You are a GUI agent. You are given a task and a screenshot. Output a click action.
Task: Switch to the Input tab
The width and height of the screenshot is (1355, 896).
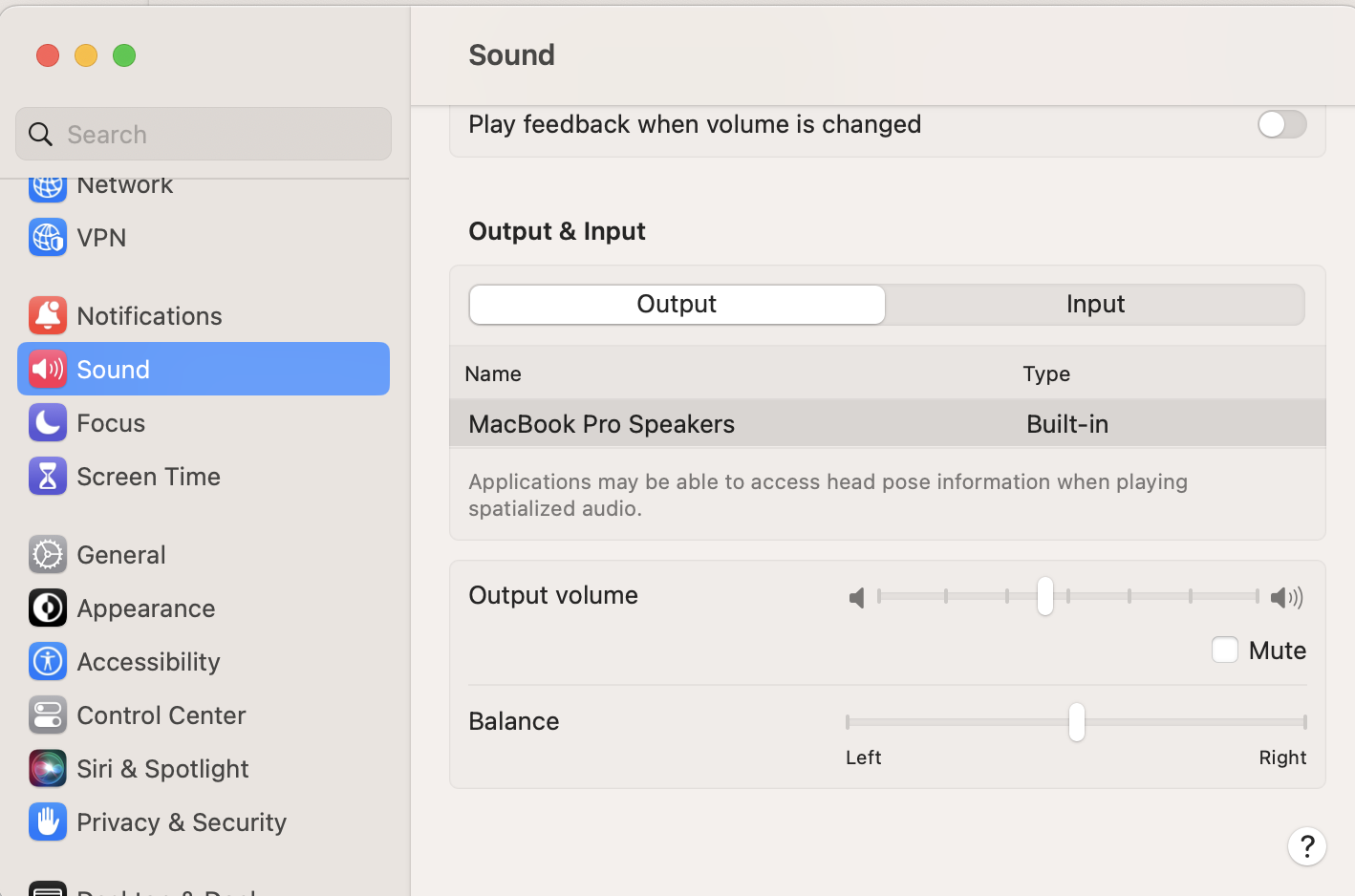click(x=1095, y=304)
